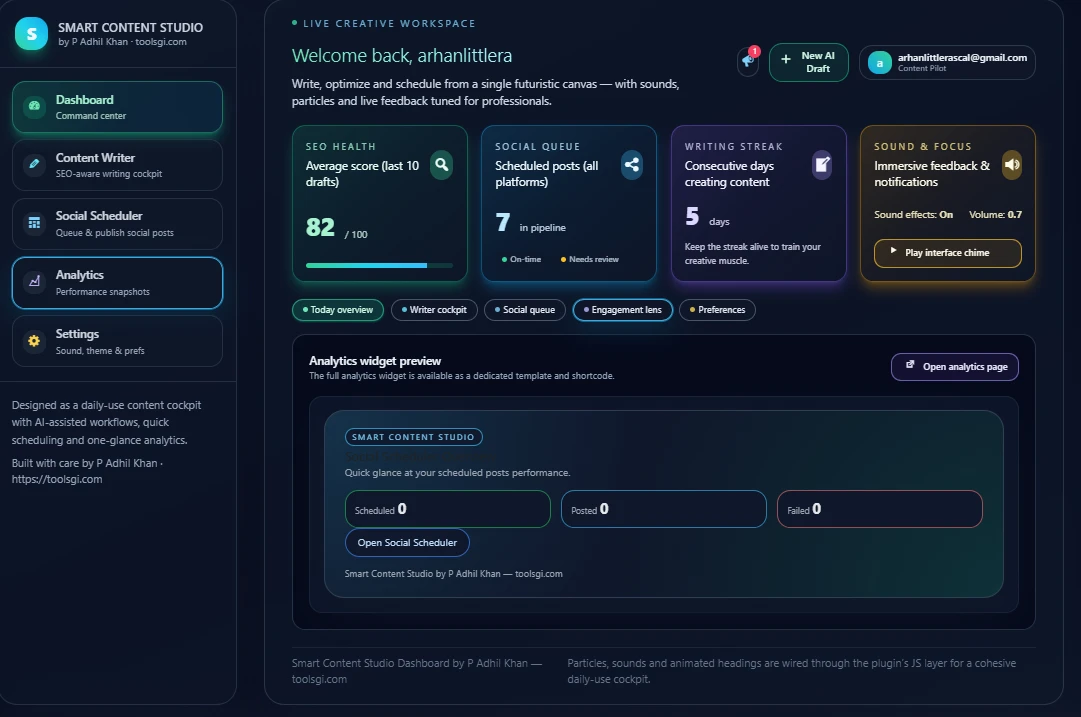Click the SEO score progress bar
The height and width of the screenshot is (717, 1081).
click(x=379, y=265)
